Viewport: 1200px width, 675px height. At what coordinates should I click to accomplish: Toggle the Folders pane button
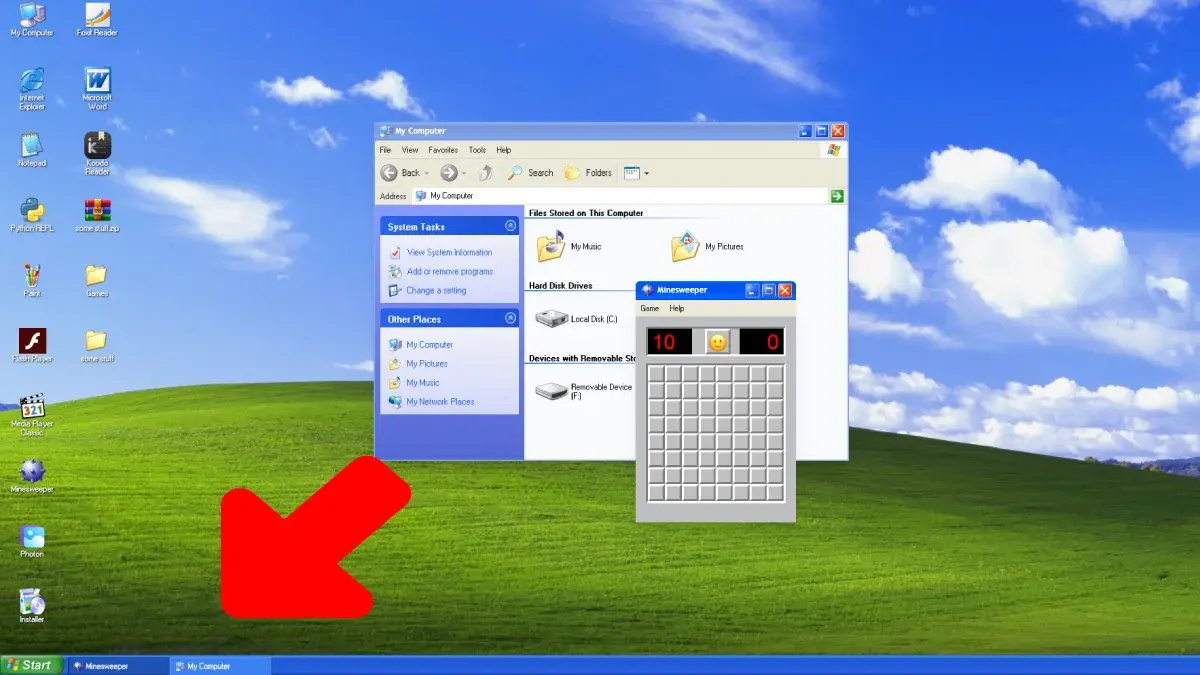(588, 173)
